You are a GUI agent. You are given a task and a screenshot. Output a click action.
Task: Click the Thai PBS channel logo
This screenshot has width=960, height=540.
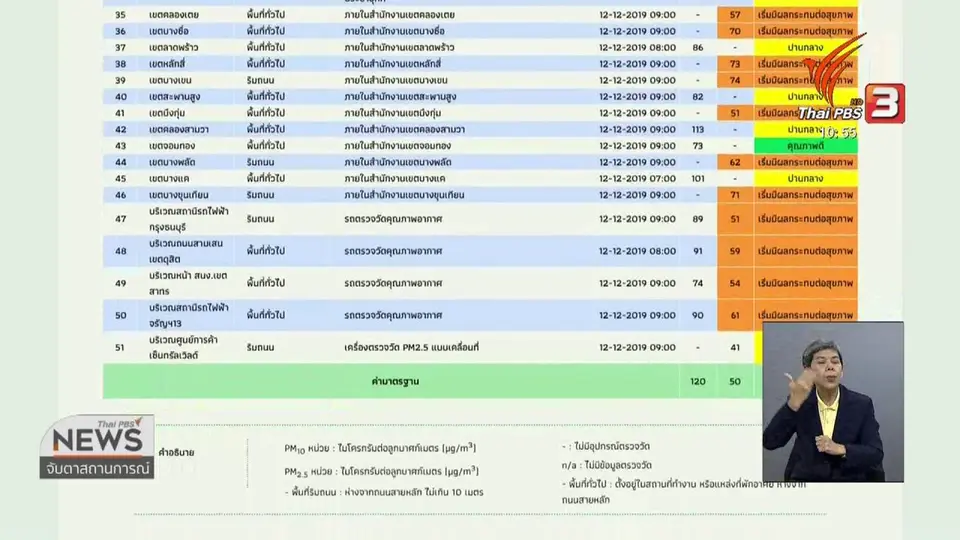pyautogui.click(x=833, y=77)
